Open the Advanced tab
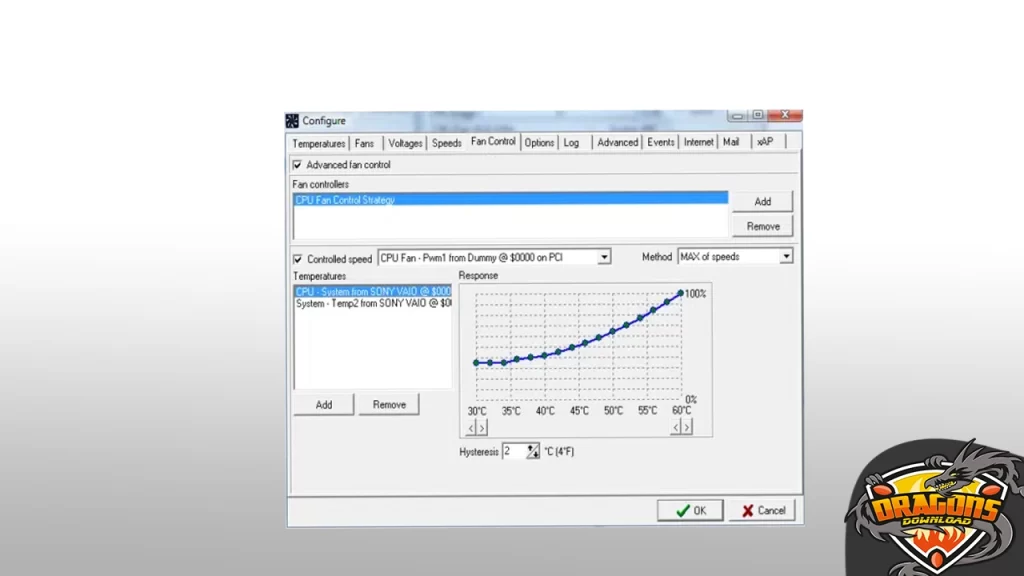The width and height of the screenshot is (1024, 576). click(x=617, y=142)
